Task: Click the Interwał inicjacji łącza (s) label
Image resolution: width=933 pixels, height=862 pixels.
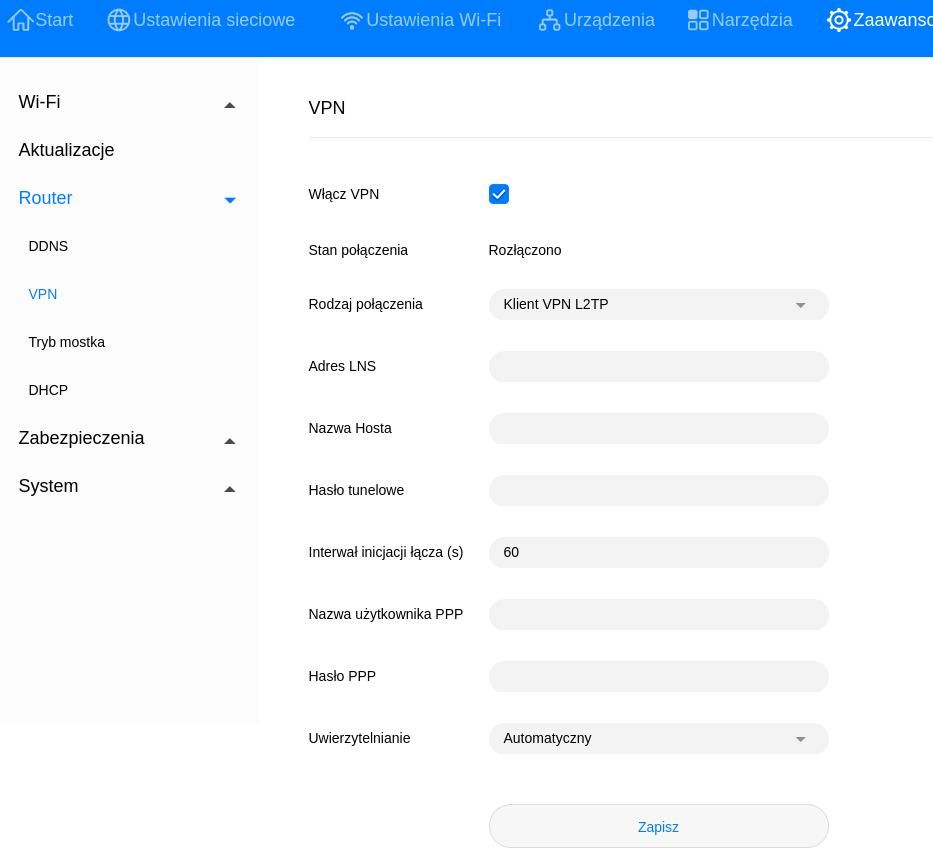Action: coord(386,553)
